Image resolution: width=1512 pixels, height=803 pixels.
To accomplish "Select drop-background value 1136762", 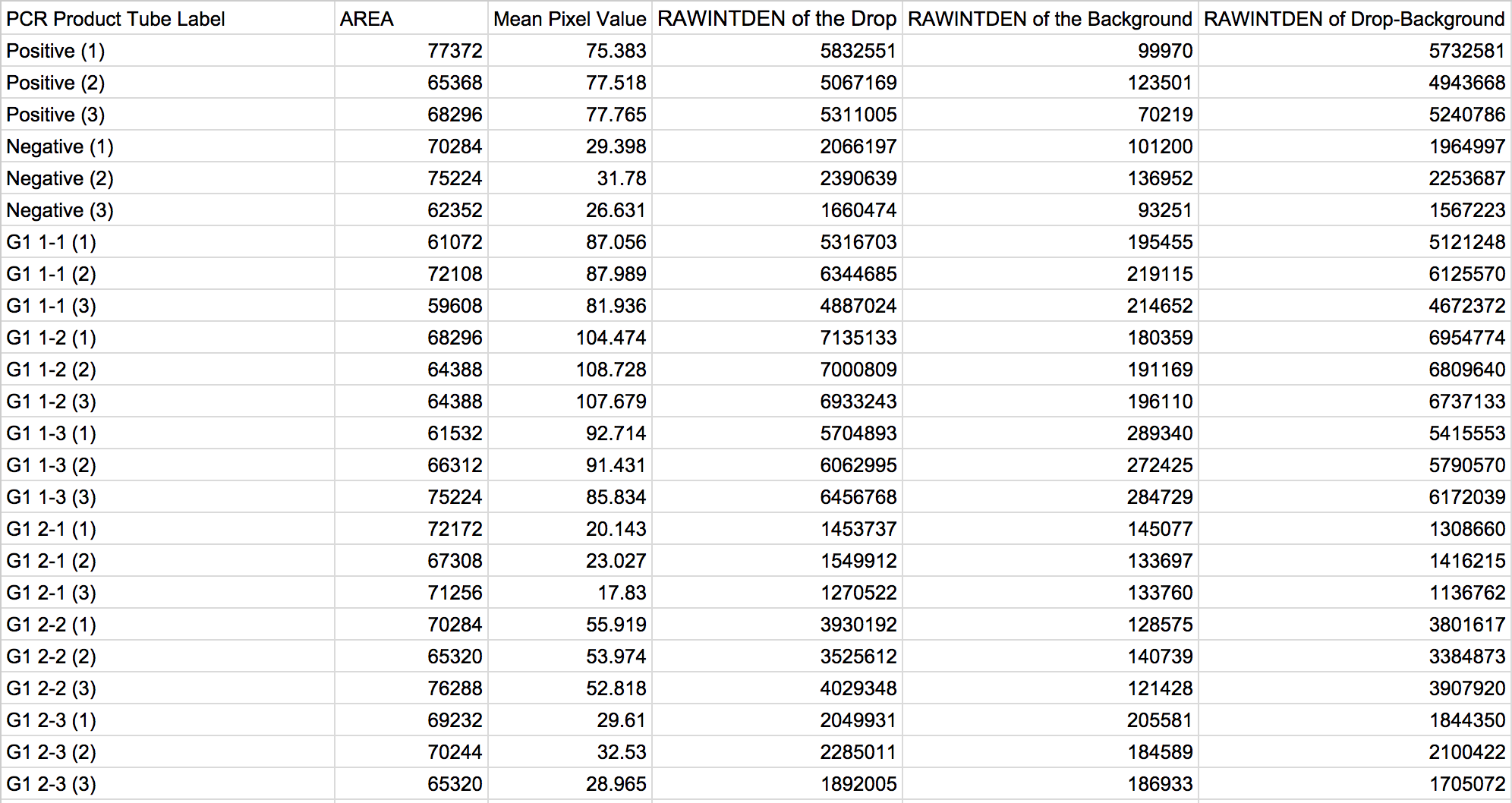I will (x=1466, y=593).
